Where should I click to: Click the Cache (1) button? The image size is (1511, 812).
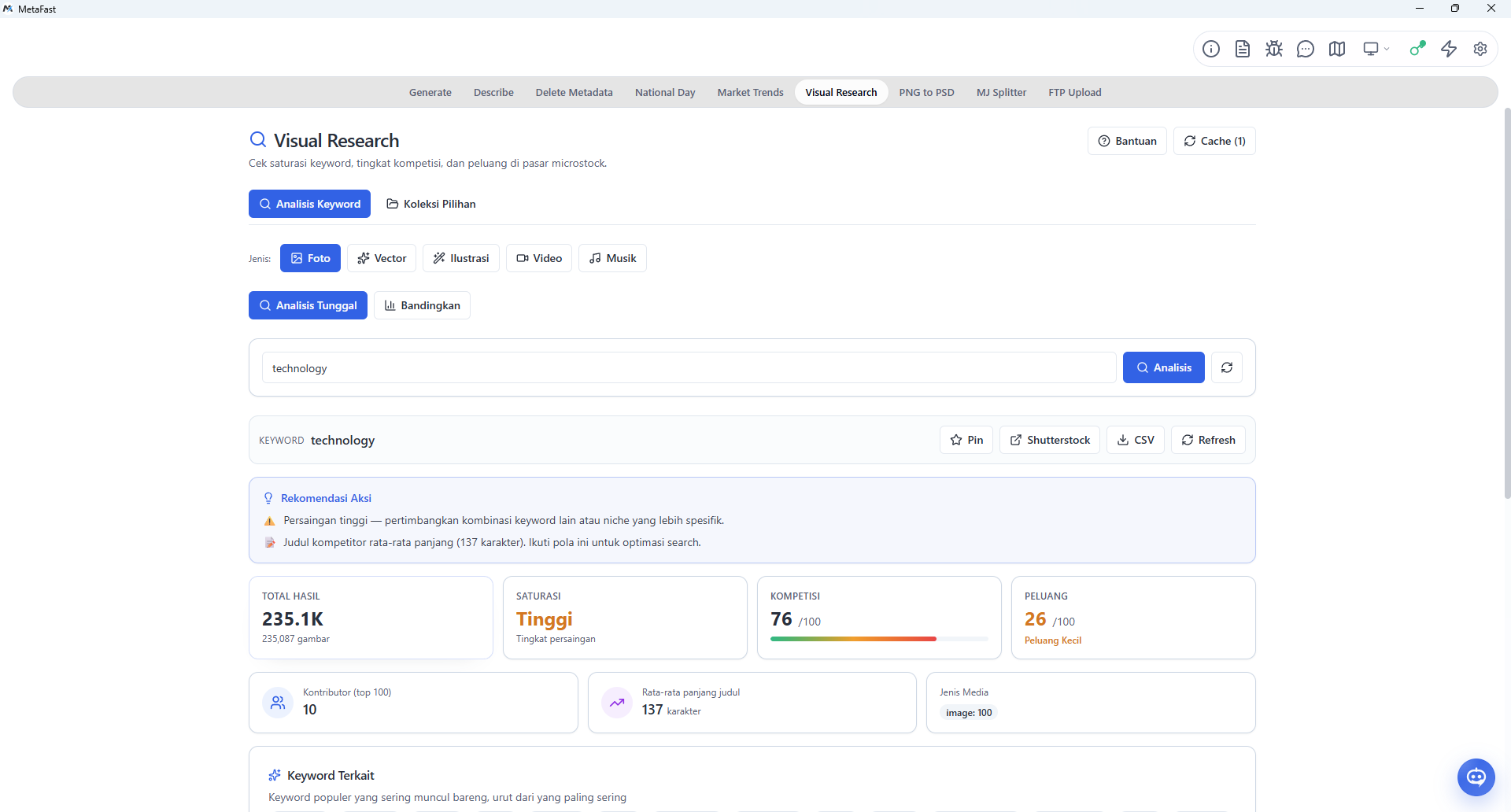coord(1214,141)
